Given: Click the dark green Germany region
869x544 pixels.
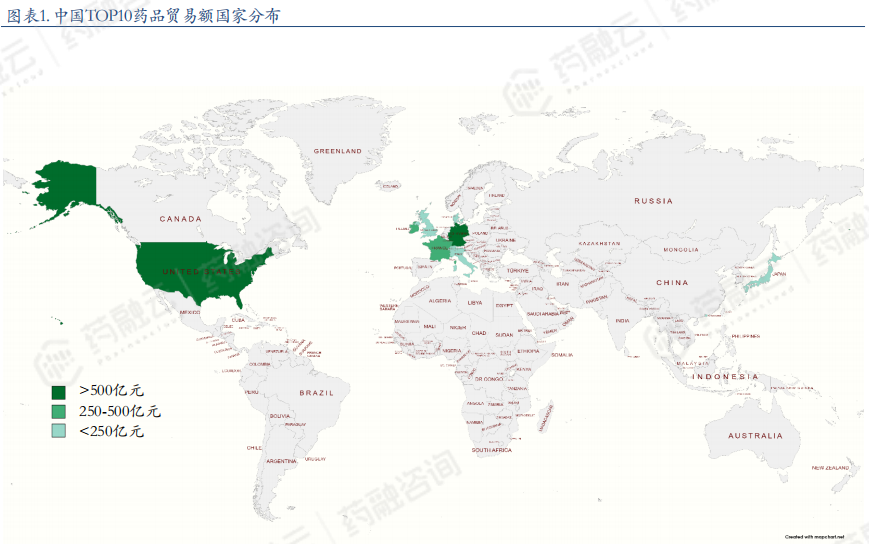Looking at the screenshot, I should click(x=458, y=235).
